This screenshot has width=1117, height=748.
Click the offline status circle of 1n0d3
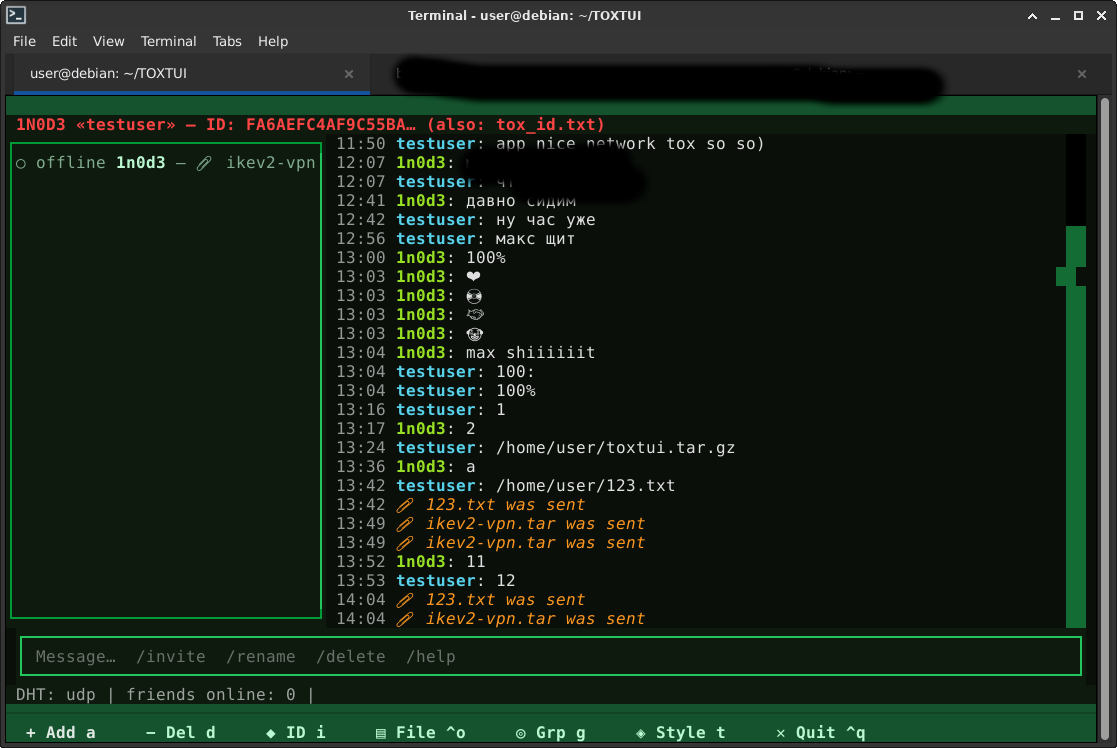point(21,164)
